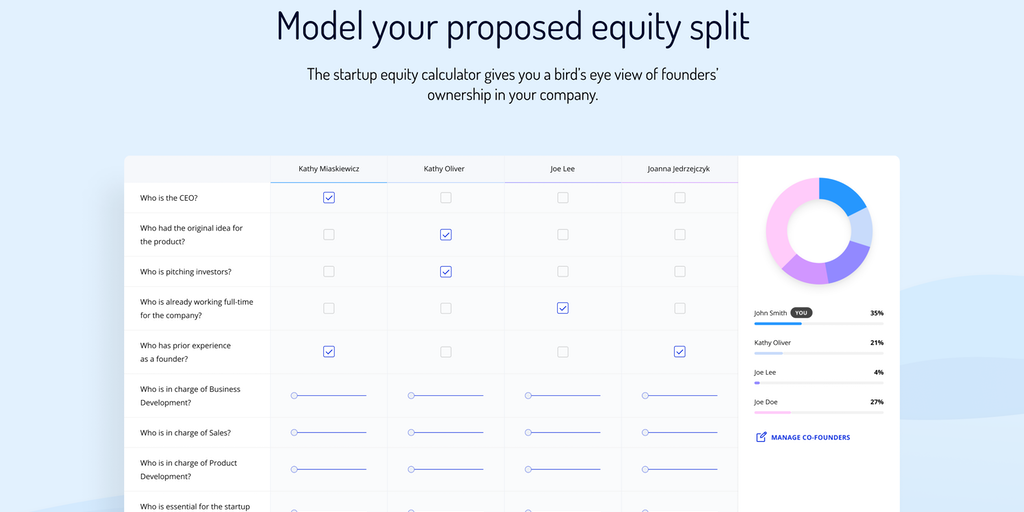This screenshot has height=512, width=1024.
Task: Click Kathy Oliver's Sales slider handle
Action: click(x=411, y=433)
